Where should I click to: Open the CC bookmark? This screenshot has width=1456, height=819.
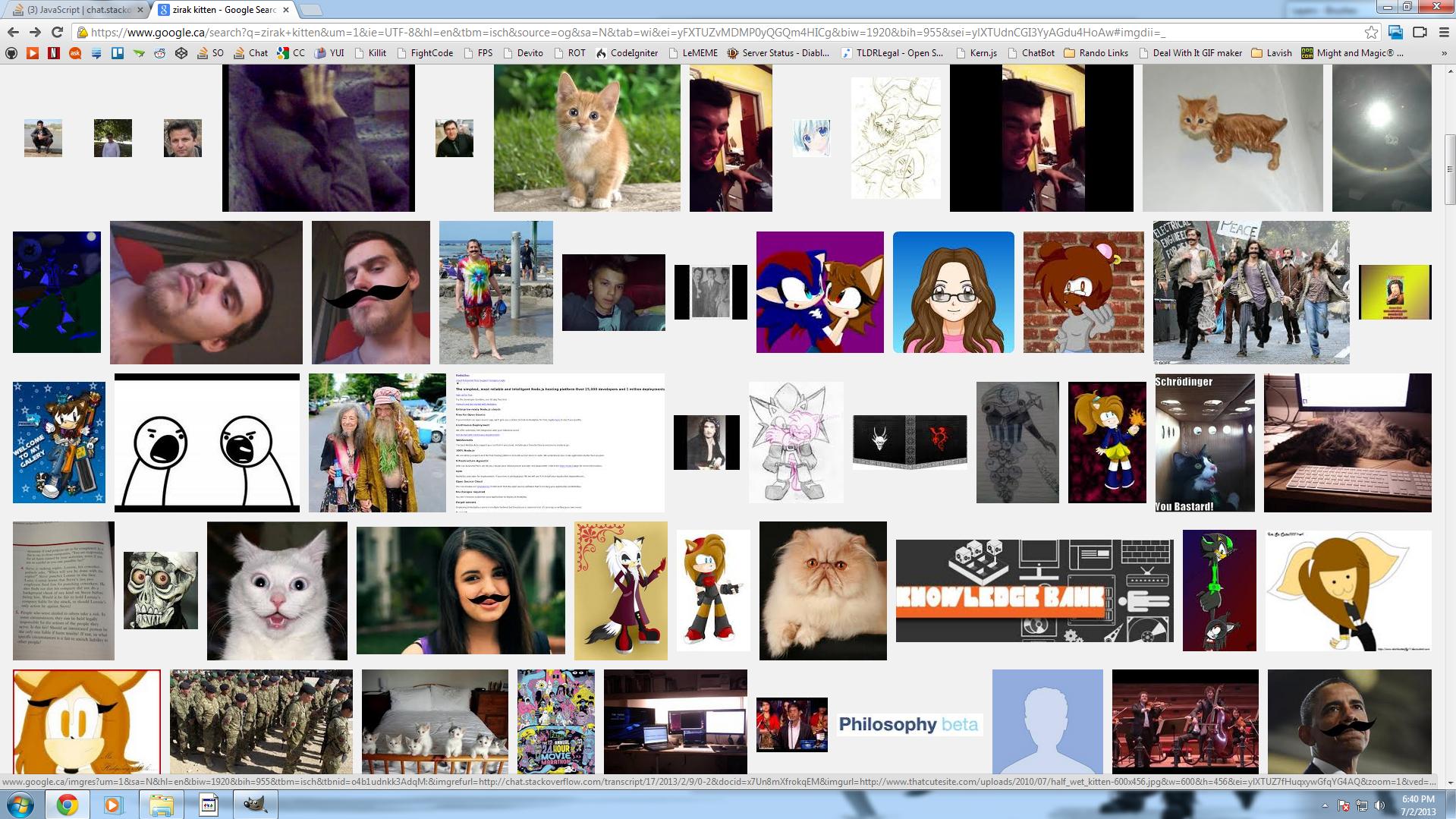(x=291, y=53)
